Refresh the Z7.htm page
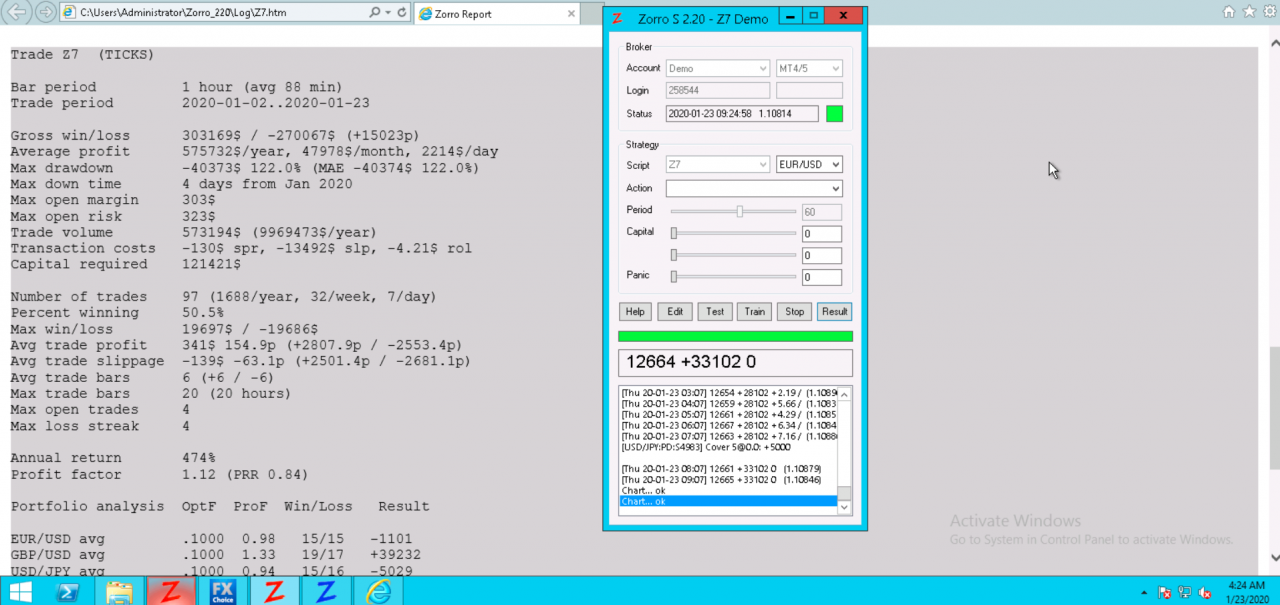1280x605 pixels. [x=402, y=13]
